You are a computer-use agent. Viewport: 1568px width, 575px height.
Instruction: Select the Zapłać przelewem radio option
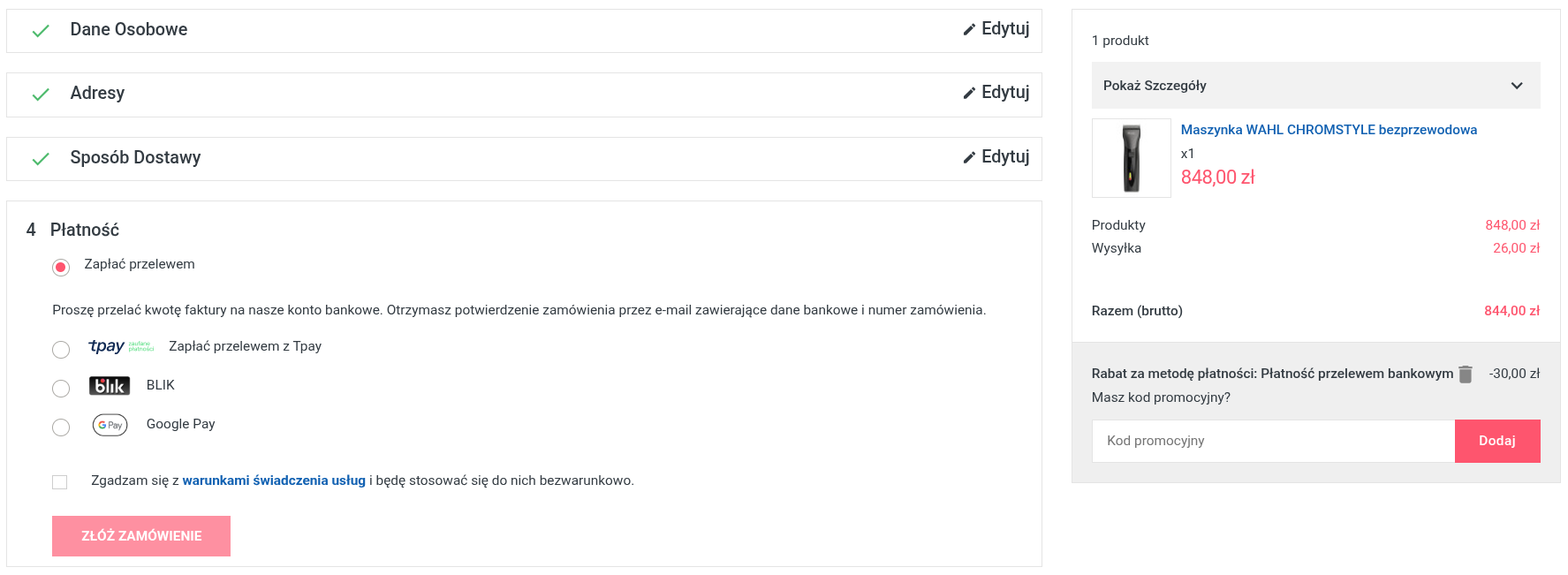(x=61, y=267)
